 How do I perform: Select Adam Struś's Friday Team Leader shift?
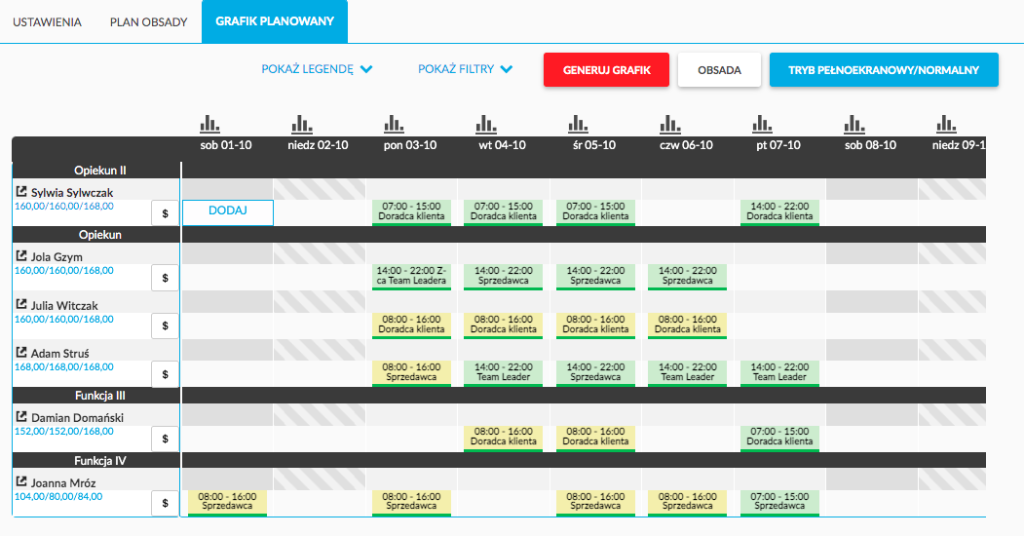click(779, 372)
